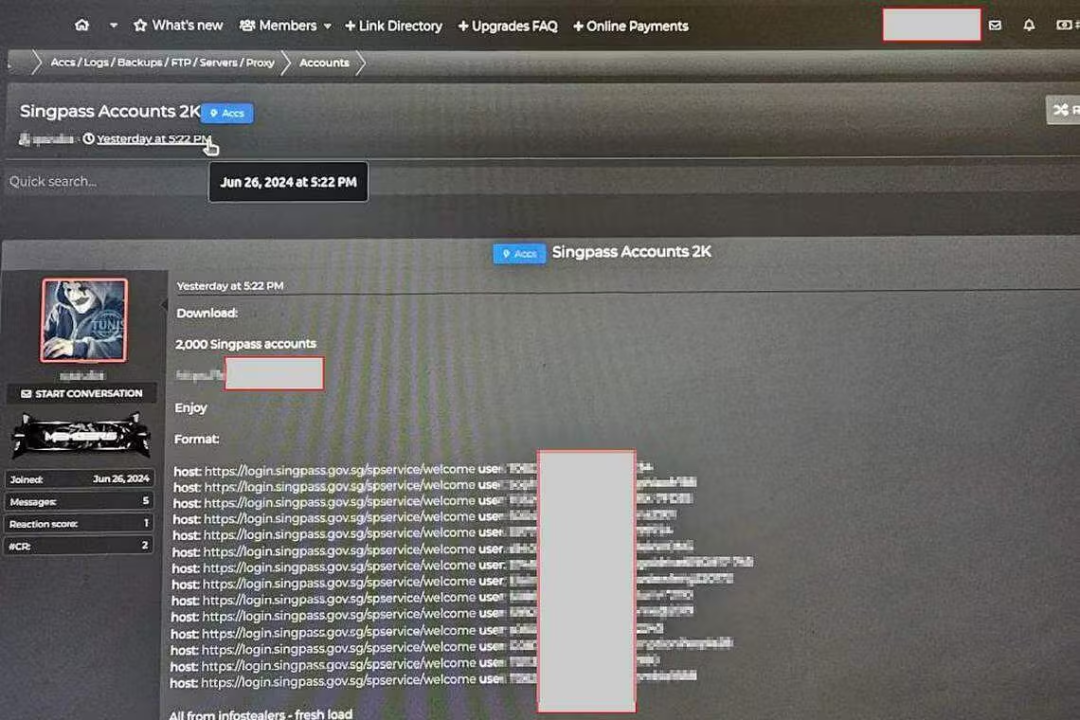The image size is (1080, 720).
Task: Click the 'Download:' label in post
Action: 207,313
